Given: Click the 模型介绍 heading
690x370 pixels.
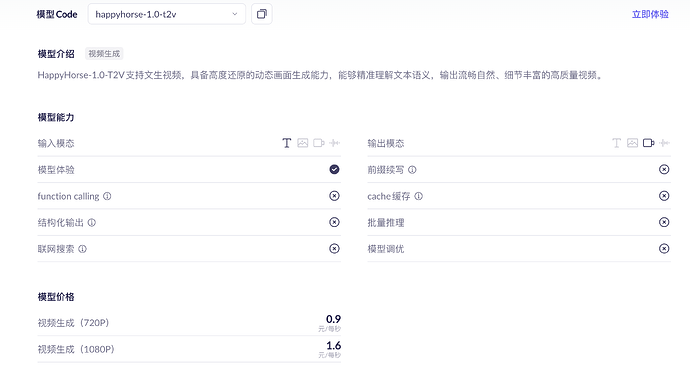Looking at the screenshot, I should pos(56,54).
